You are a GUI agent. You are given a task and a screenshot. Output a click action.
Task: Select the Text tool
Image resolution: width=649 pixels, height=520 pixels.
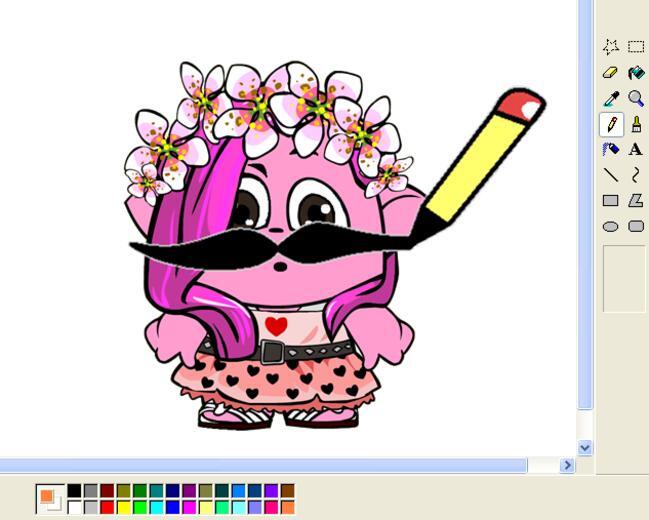(636, 150)
